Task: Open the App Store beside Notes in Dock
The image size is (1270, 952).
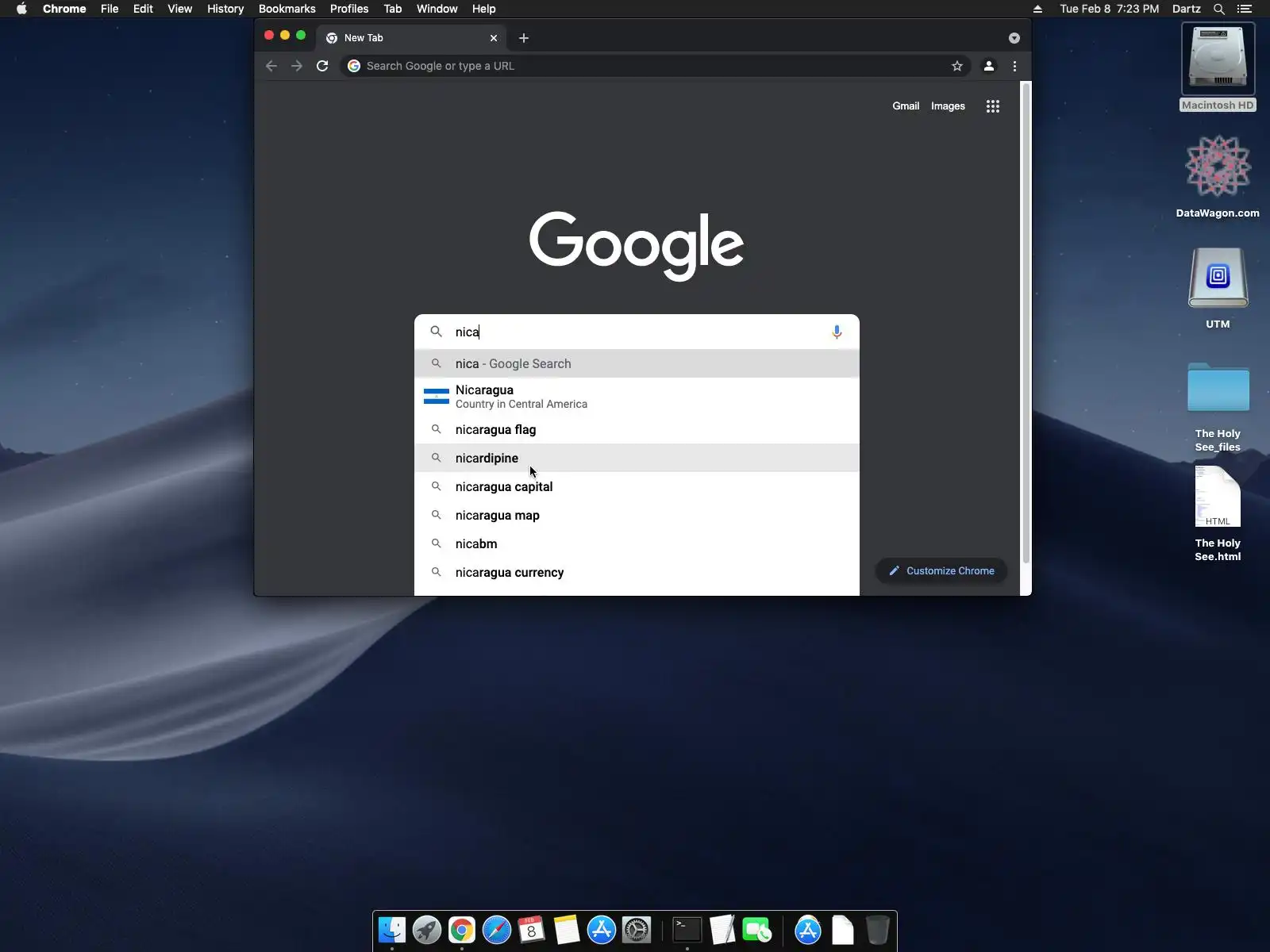Action: tap(602, 930)
